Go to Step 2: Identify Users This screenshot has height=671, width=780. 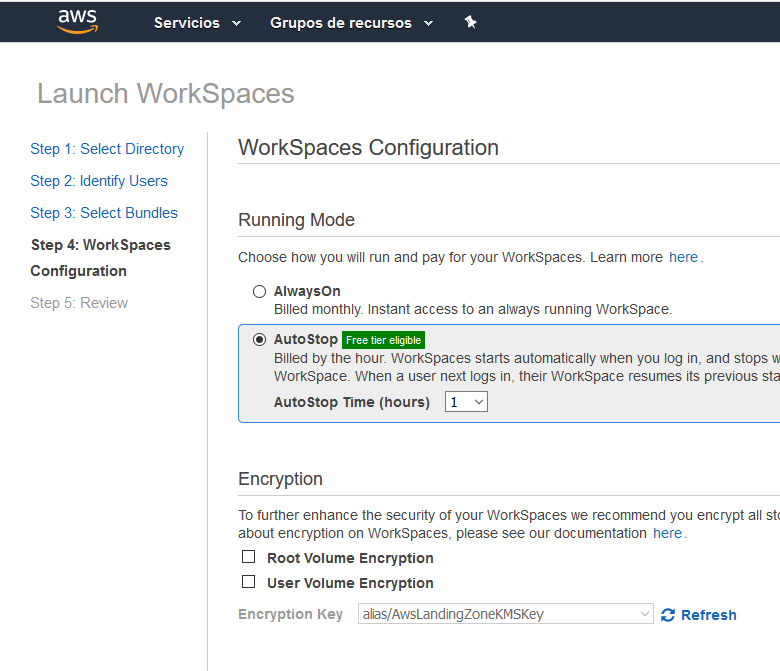99,181
